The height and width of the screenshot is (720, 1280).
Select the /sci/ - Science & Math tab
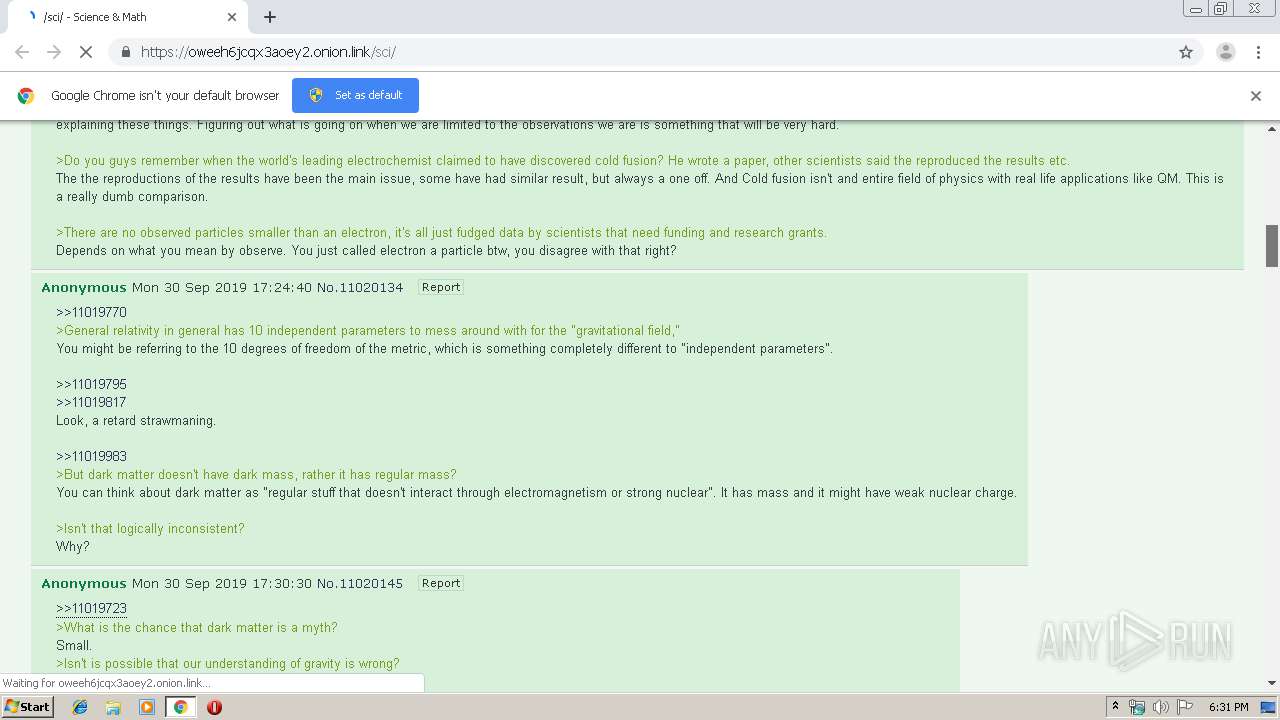point(130,17)
